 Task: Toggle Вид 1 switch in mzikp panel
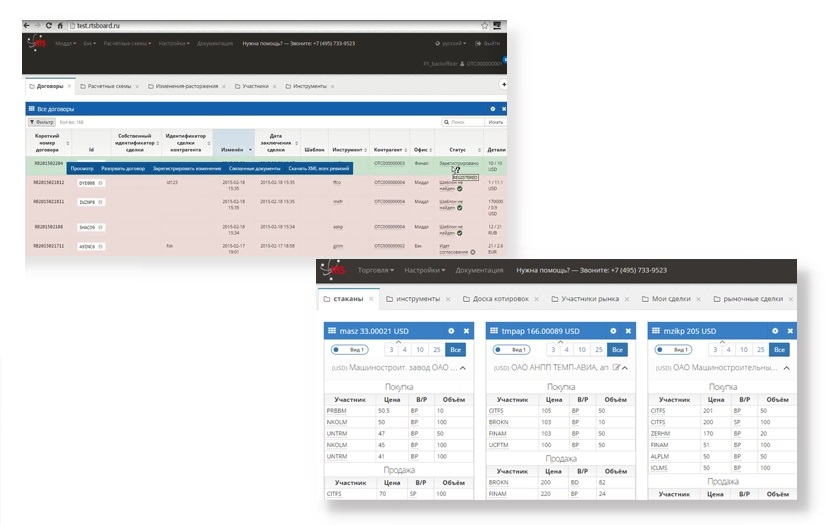point(674,349)
